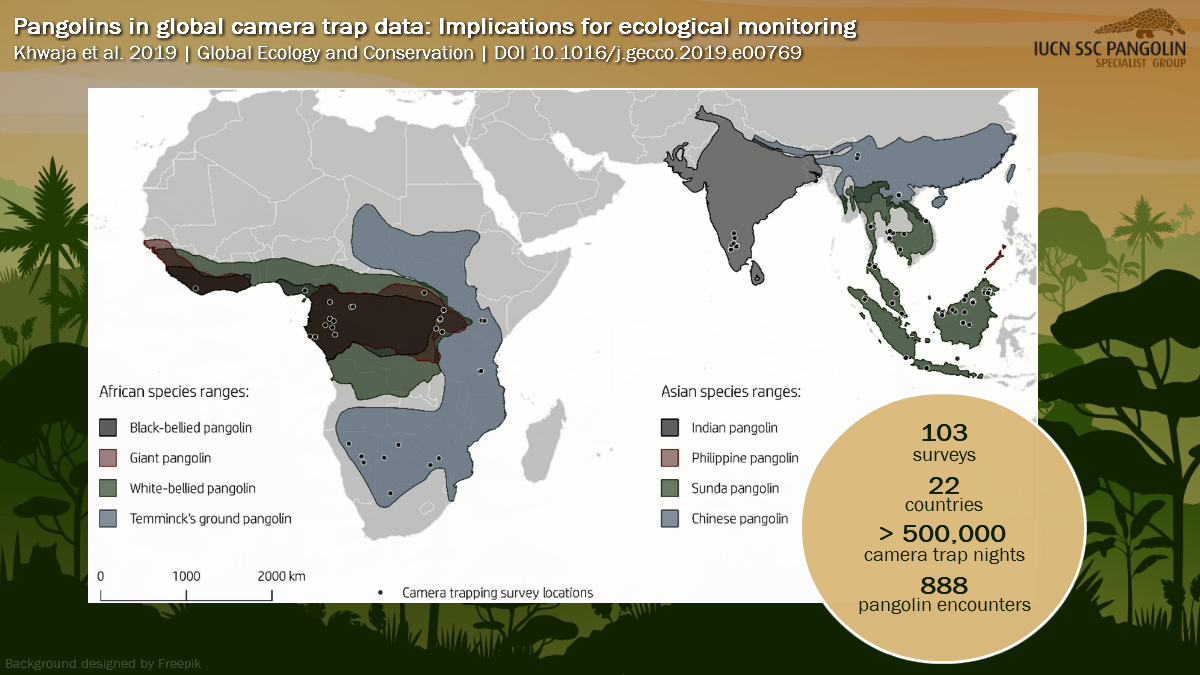Select the White-bellied pangolin legend symbol
The image size is (1200, 675).
[110, 488]
